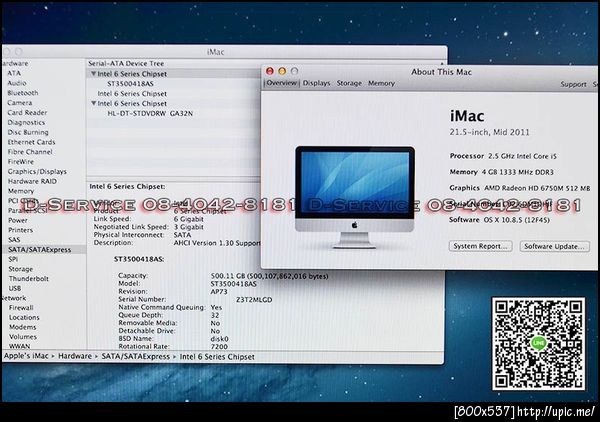This screenshot has width=600, height=422.
Task: Select Power in the sidebar
Action: coord(18,220)
